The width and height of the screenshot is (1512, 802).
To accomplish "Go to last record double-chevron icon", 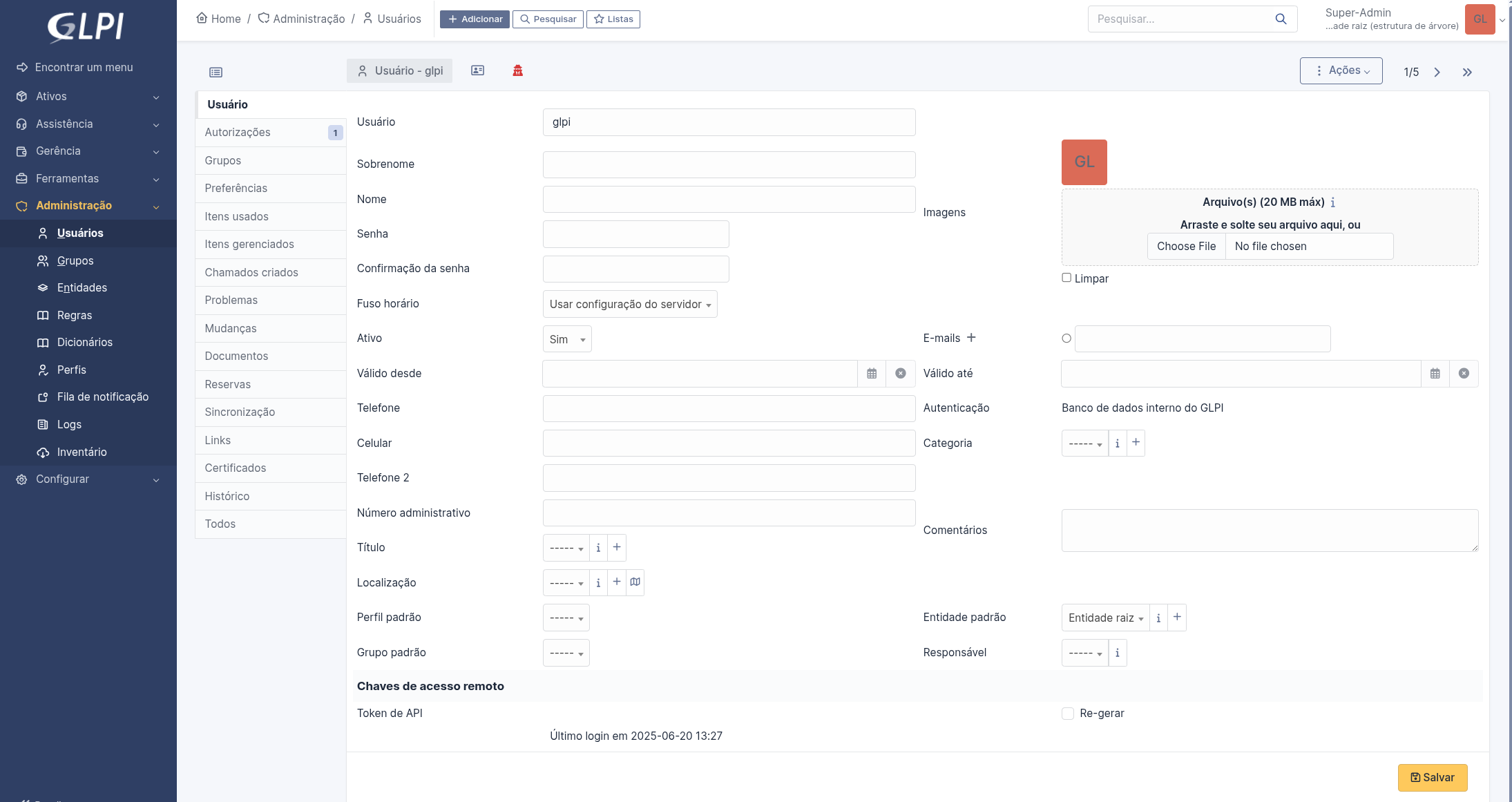I will [x=1467, y=72].
